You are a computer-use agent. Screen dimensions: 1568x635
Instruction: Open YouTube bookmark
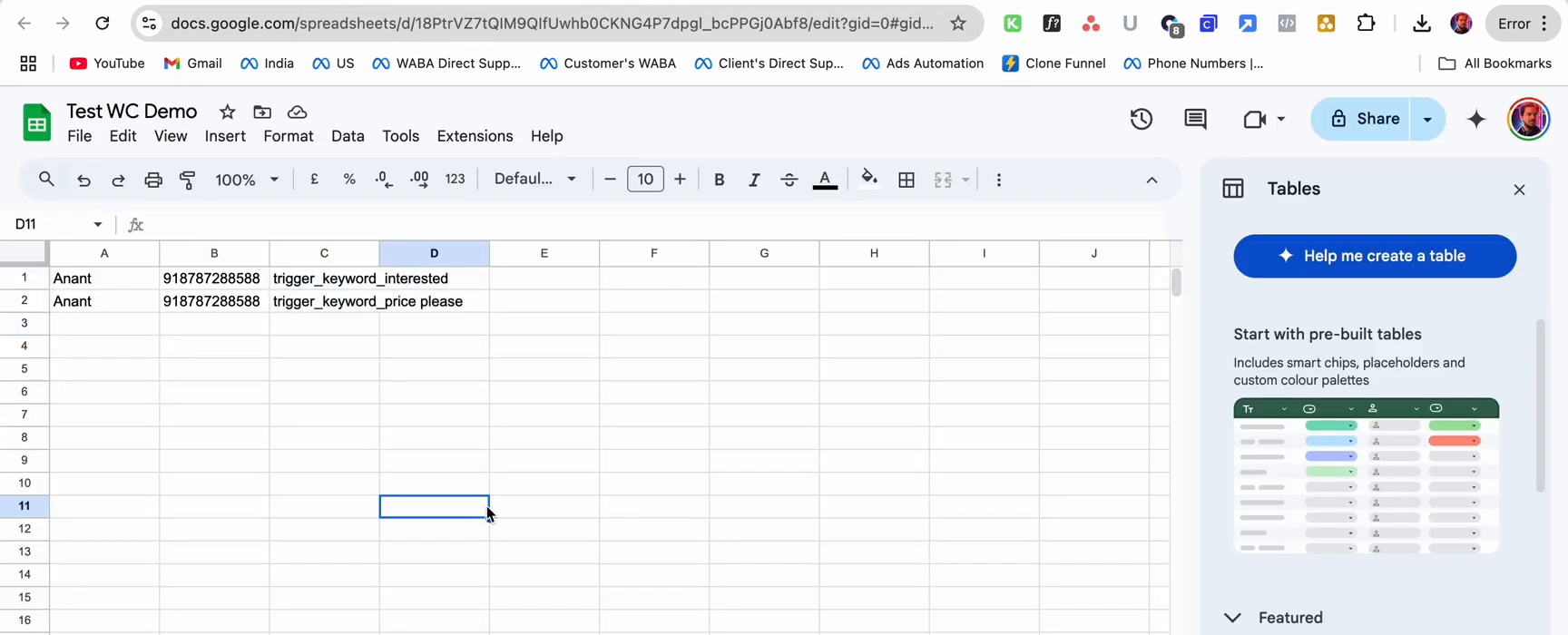click(x=107, y=63)
